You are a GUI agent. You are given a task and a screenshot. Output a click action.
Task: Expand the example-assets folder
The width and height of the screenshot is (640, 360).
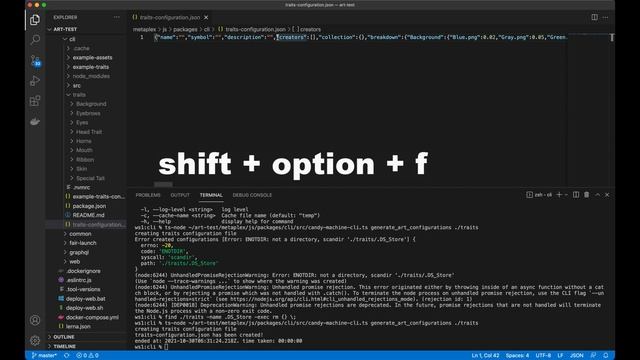86,58
